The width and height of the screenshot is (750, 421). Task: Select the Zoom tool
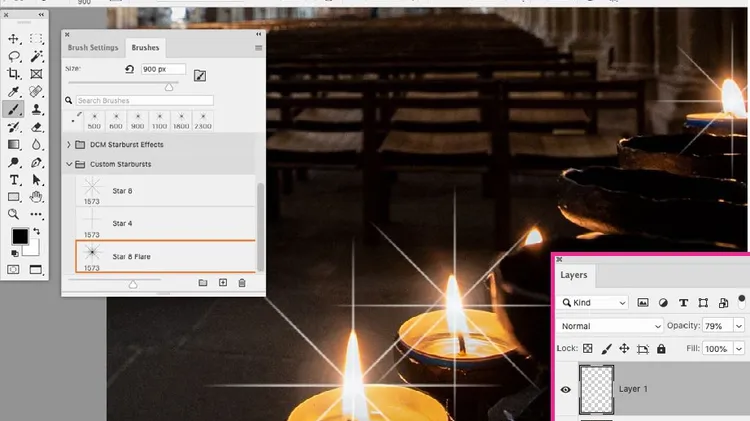tap(13, 214)
